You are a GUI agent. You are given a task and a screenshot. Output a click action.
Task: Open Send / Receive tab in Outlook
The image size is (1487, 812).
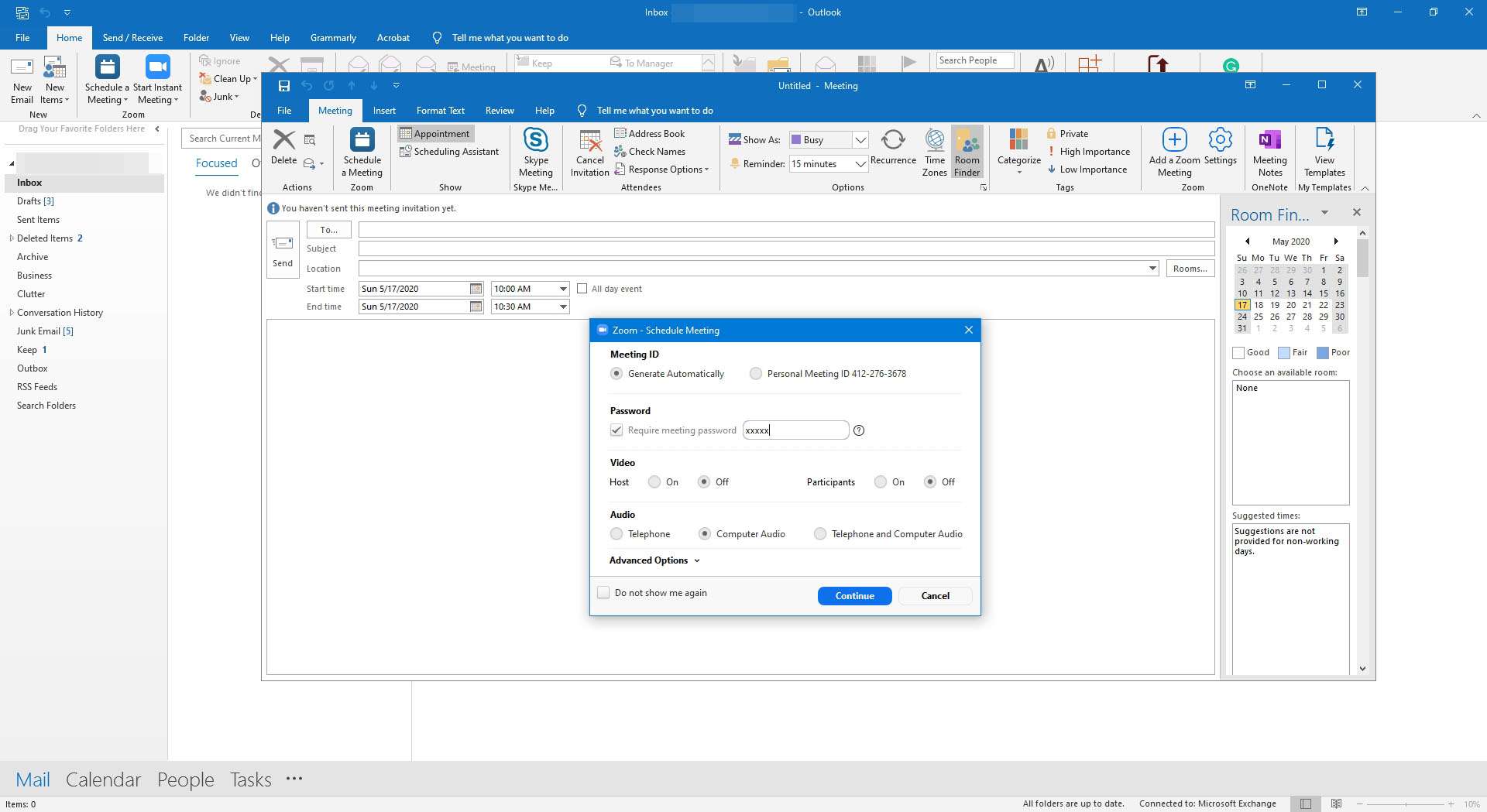coord(132,37)
